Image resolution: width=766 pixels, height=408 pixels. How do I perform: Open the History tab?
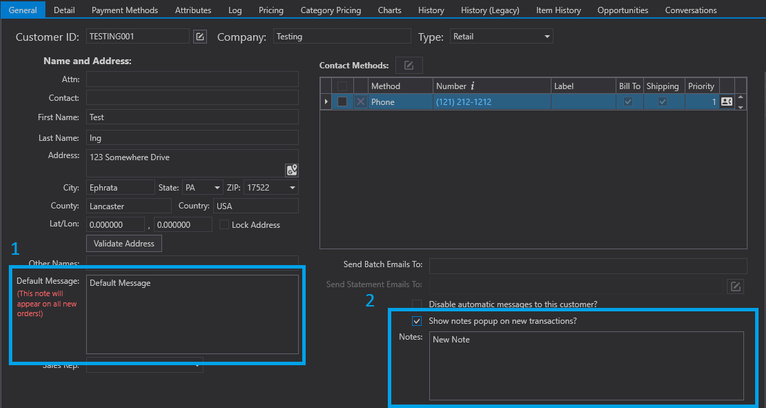click(x=431, y=10)
